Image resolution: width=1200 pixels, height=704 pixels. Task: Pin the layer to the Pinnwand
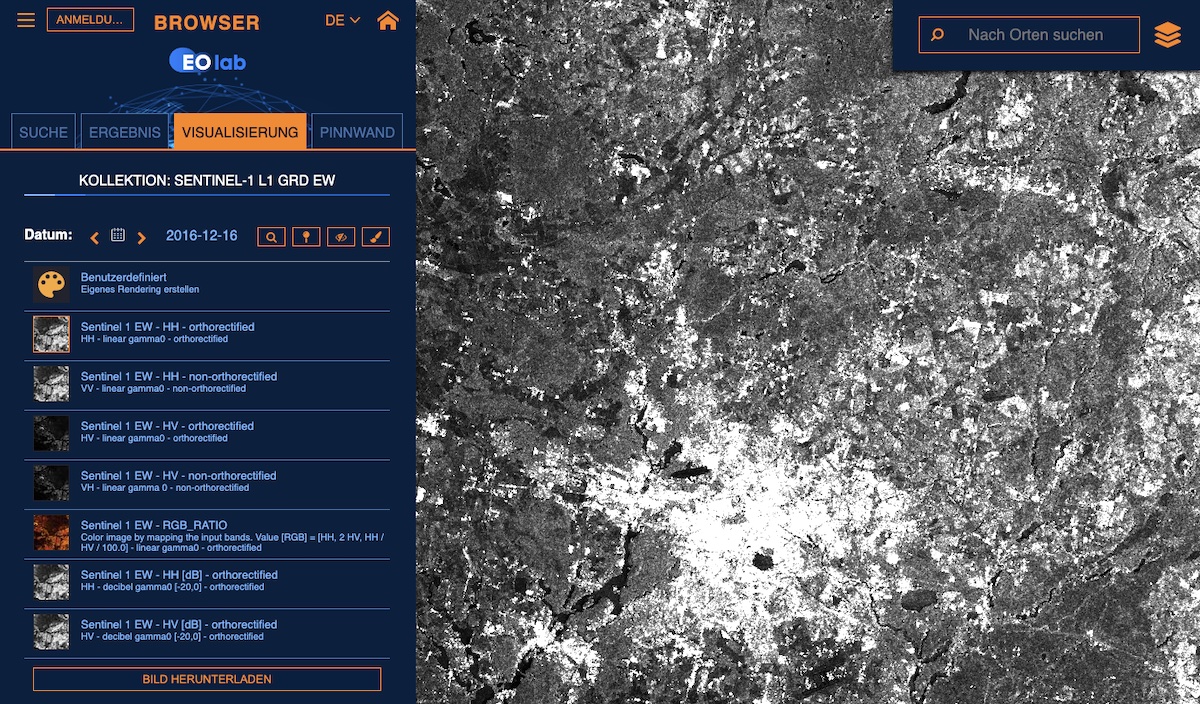(x=306, y=237)
